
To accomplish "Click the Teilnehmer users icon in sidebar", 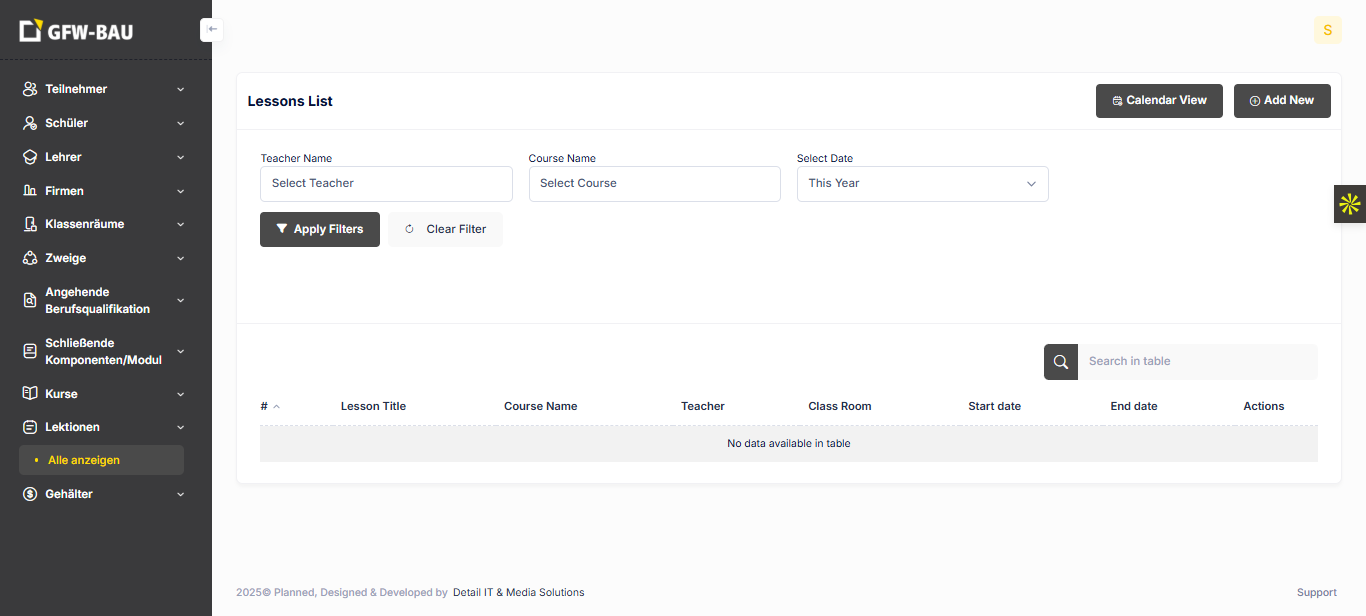I will (30, 89).
